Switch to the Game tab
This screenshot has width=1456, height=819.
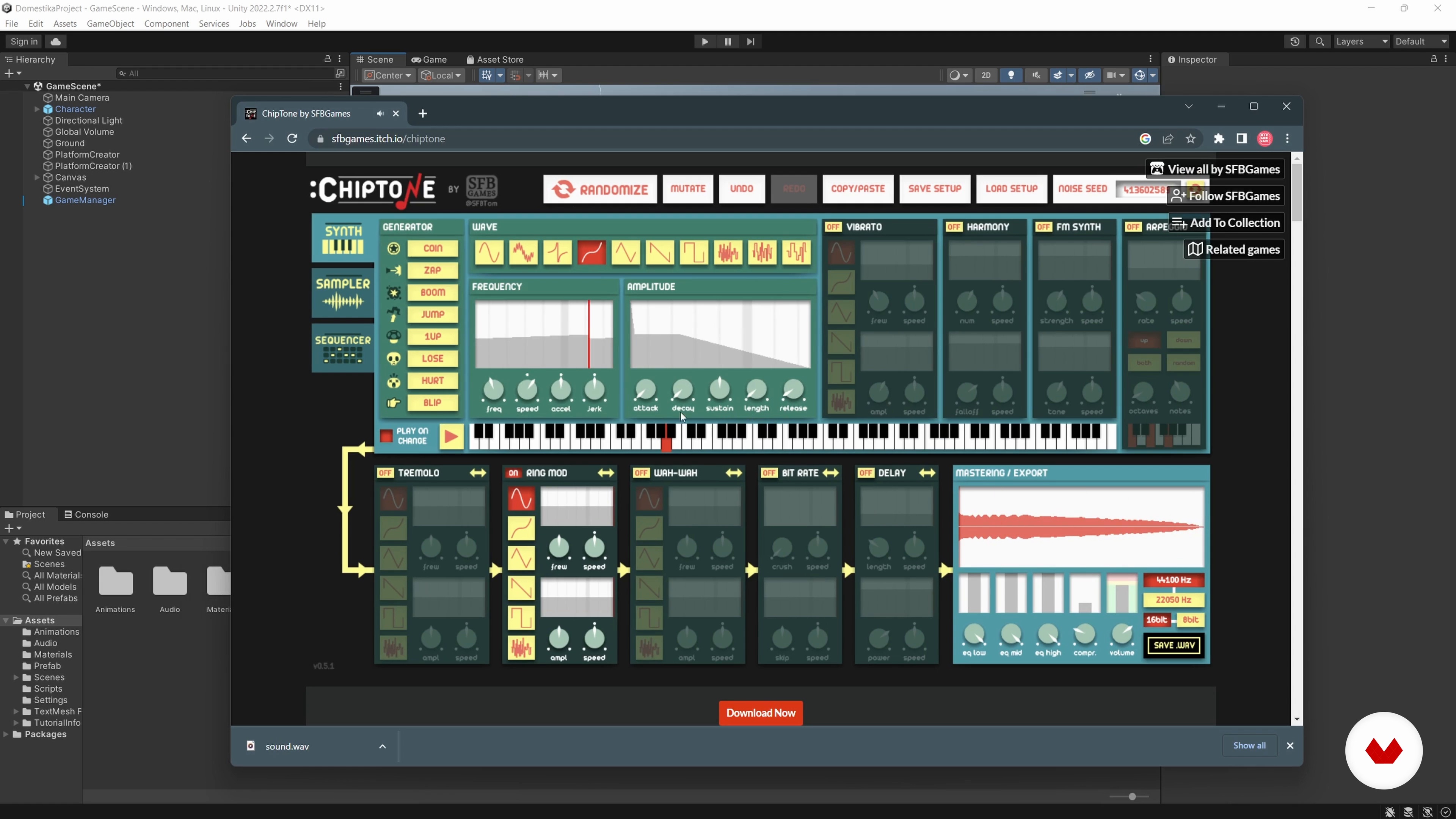pos(430,60)
